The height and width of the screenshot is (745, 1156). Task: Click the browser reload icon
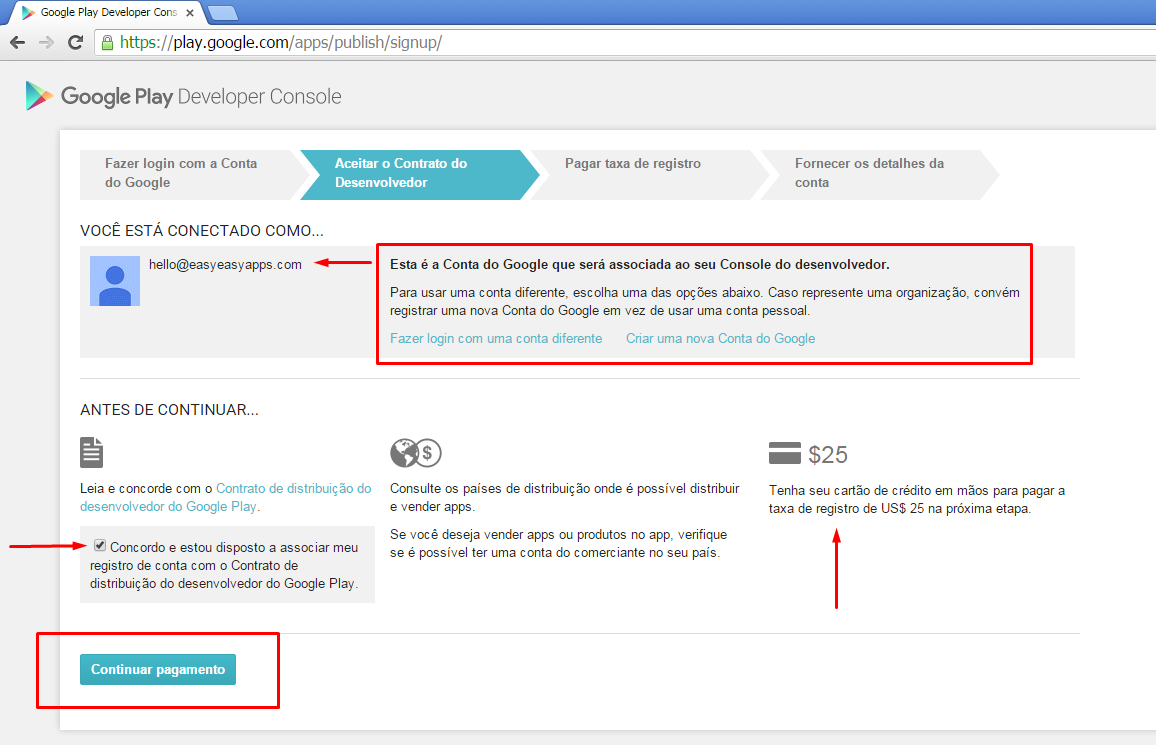pyautogui.click(x=75, y=42)
